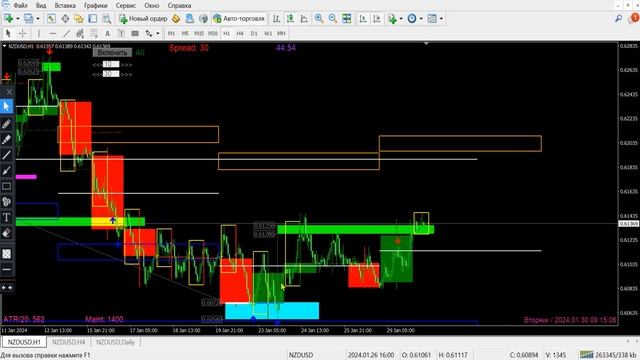Click the periods clock icon
This screenshot has height=360, width=640.
click(x=412, y=18)
